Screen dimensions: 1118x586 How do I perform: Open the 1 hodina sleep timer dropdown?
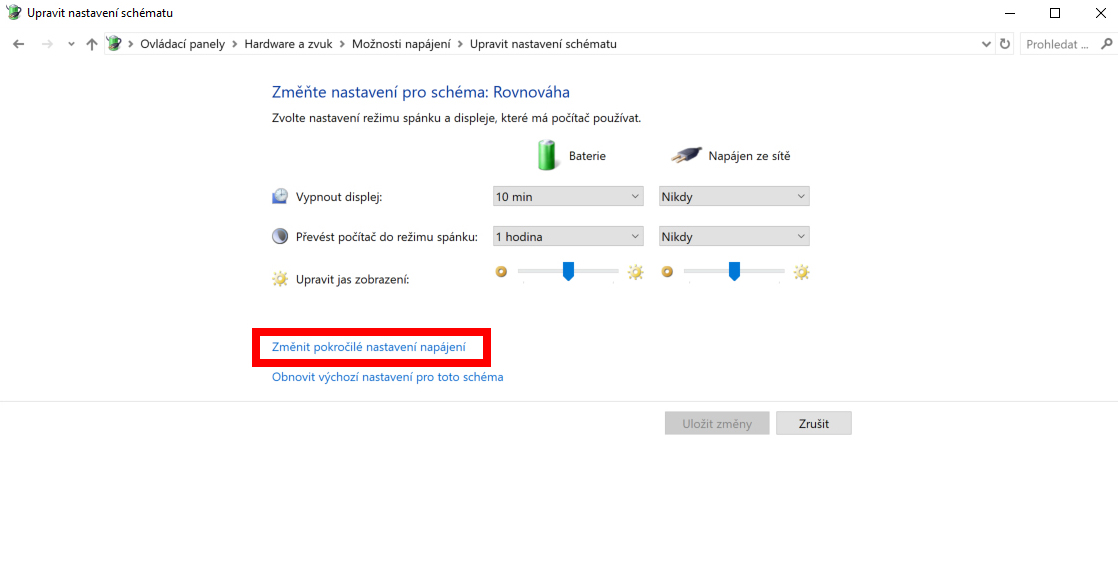coord(567,235)
